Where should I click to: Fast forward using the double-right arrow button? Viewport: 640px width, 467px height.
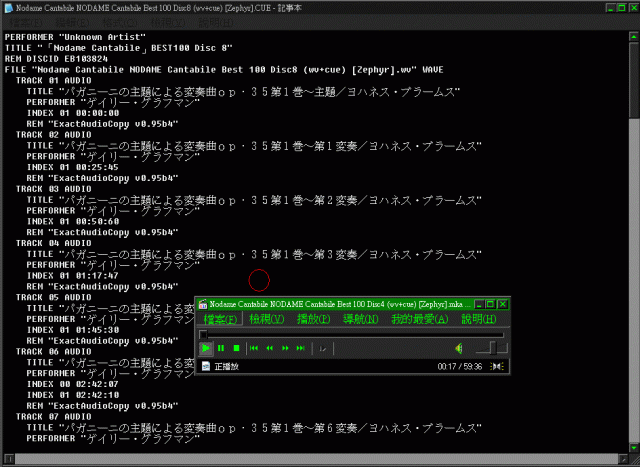285,348
